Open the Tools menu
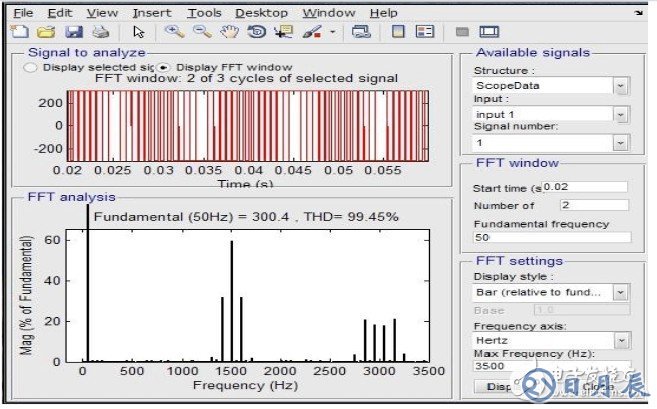 [x=205, y=13]
